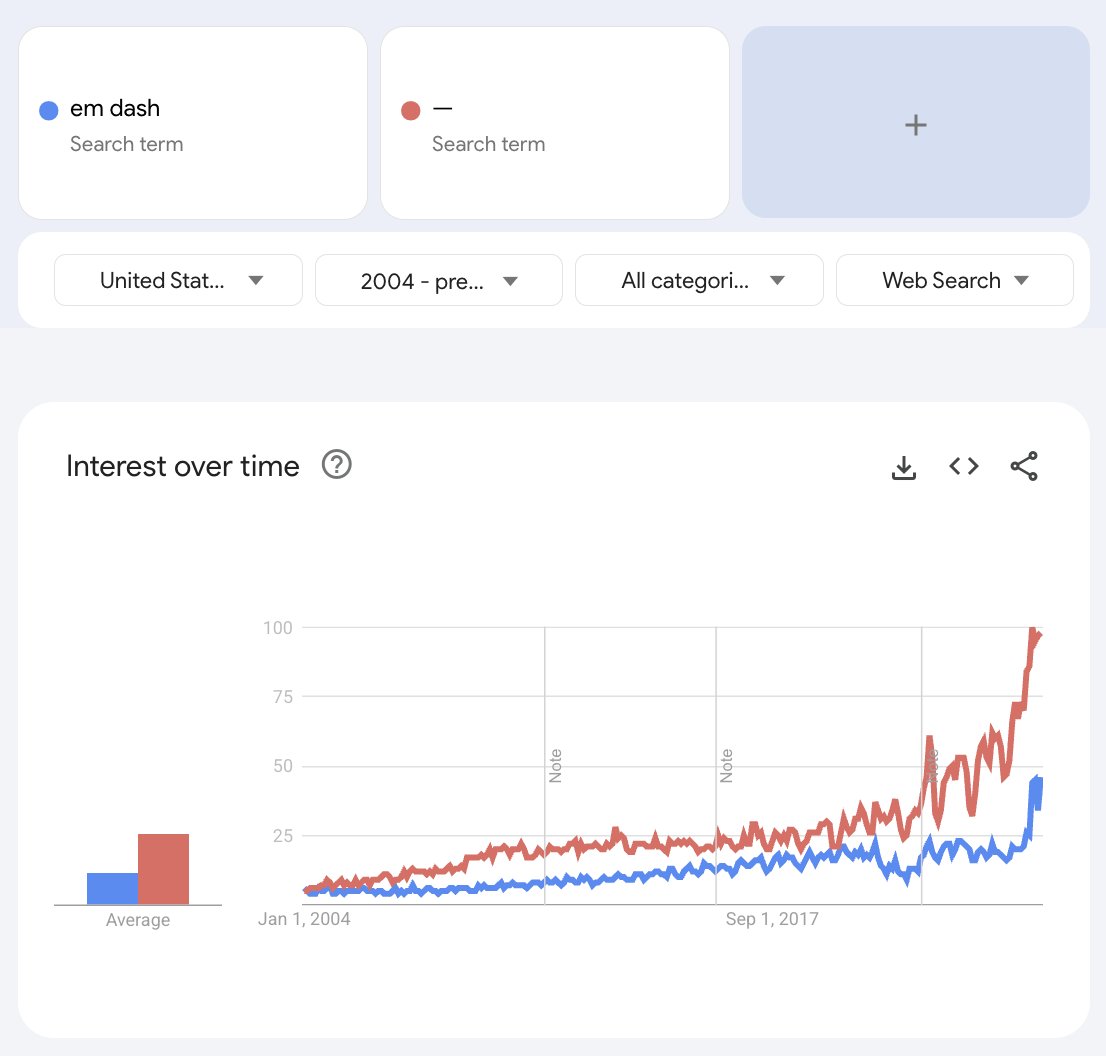Select the third Note marker on the chart
Image resolution: width=1106 pixels, height=1056 pixels.
pyautogui.click(x=932, y=765)
